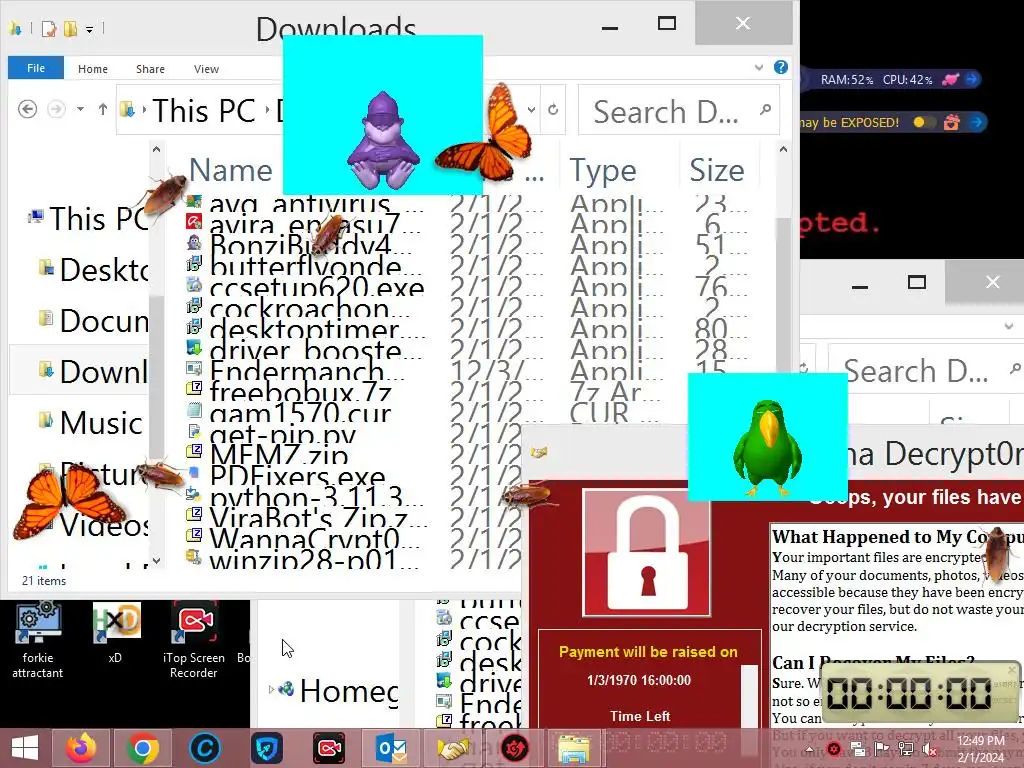Open iTop Screen Recorder from the taskbar

[x=328, y=748]
